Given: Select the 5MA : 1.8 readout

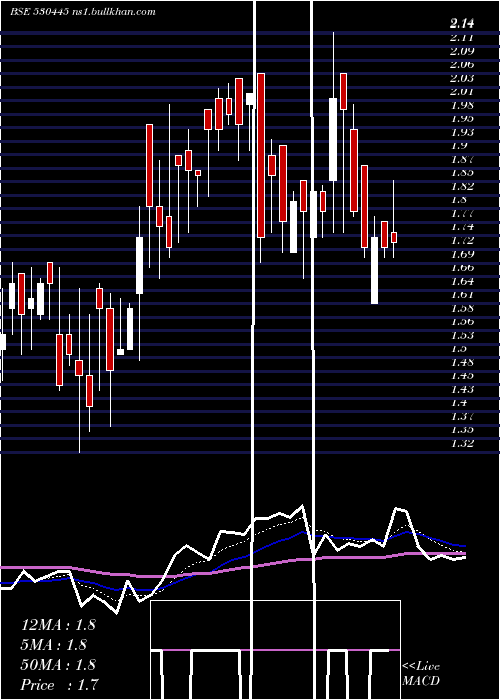Looking at the screenshot, I should [x=54, y=645].
